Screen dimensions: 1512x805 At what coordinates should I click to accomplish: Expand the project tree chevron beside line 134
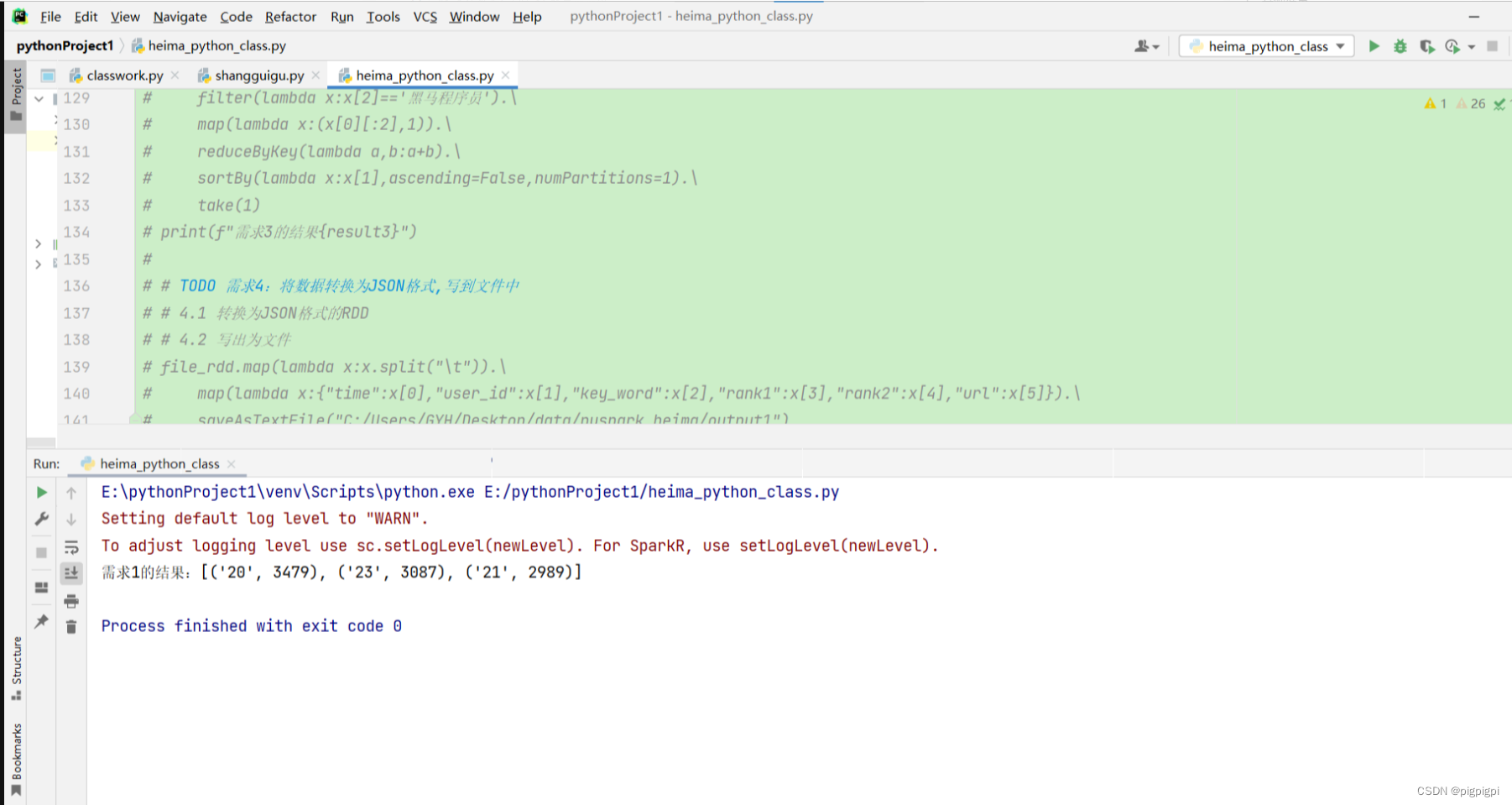tap(38, 244)
